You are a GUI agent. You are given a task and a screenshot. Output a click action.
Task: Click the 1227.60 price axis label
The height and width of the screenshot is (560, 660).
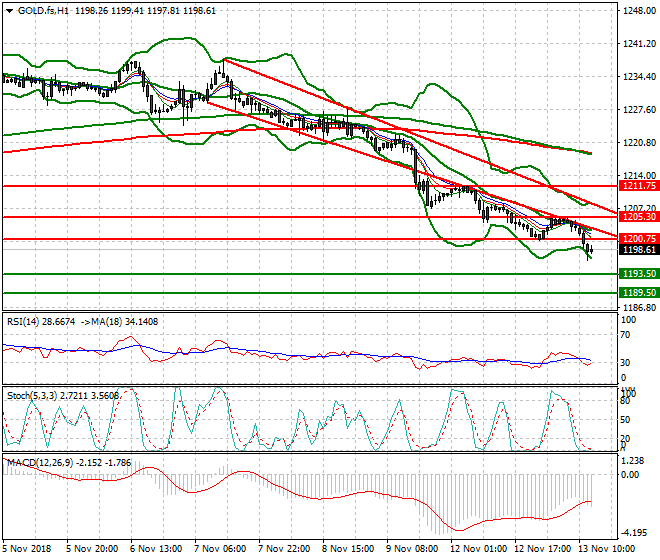tap(637, 110)
